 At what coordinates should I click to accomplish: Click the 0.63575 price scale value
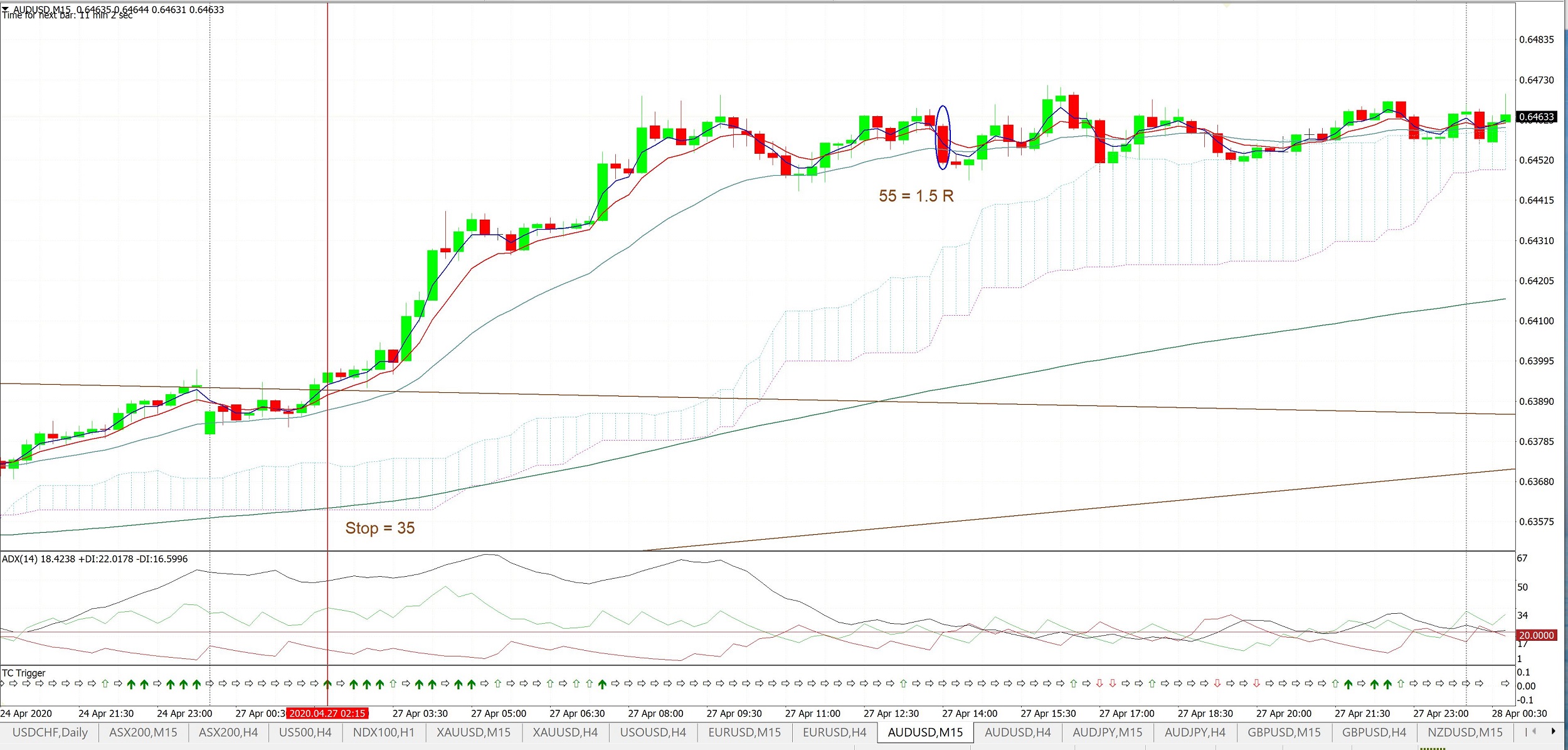pos(1536,522)
